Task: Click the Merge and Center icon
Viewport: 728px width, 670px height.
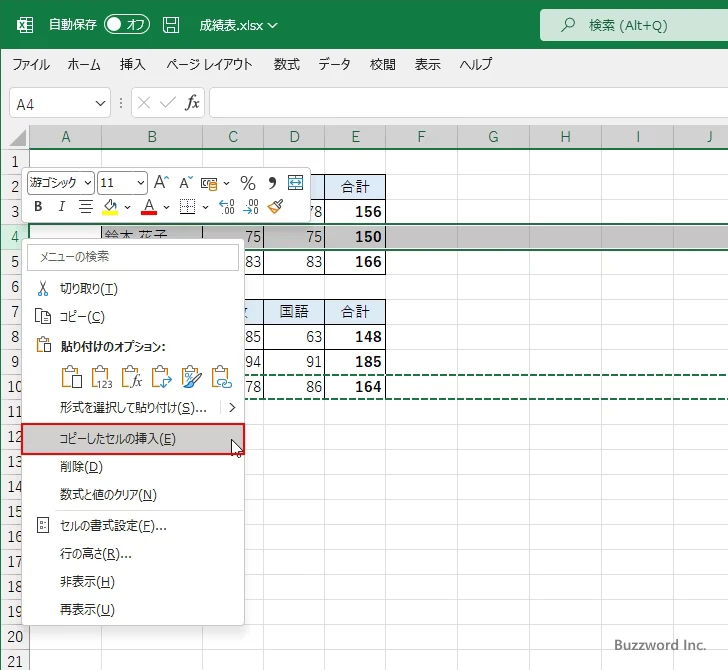Action: 295,182
